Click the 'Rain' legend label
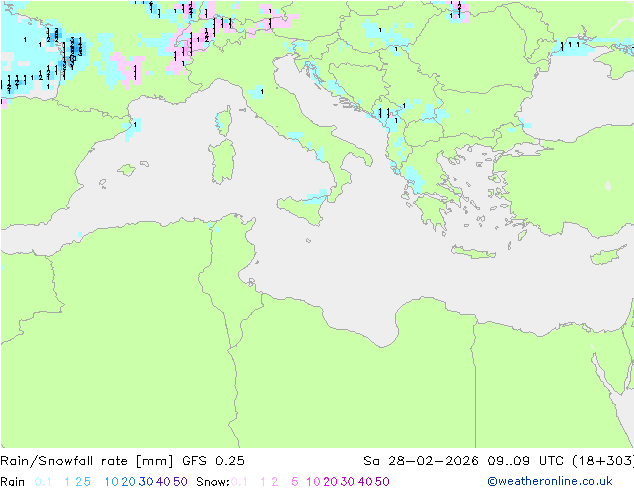 pyautogui.click(x=13, y=482)
